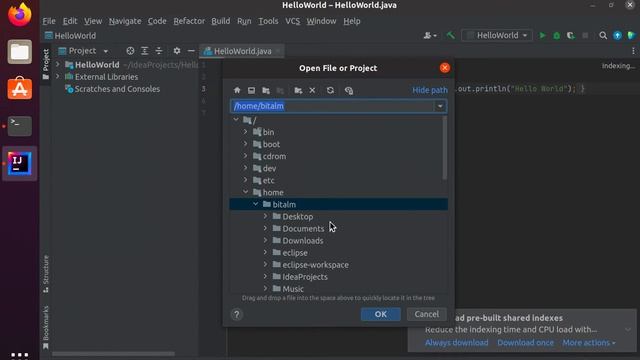Image resolution: width=640 pixels, height=360 pixels.
Task: Open the Build menu
Action: (220, 21)
